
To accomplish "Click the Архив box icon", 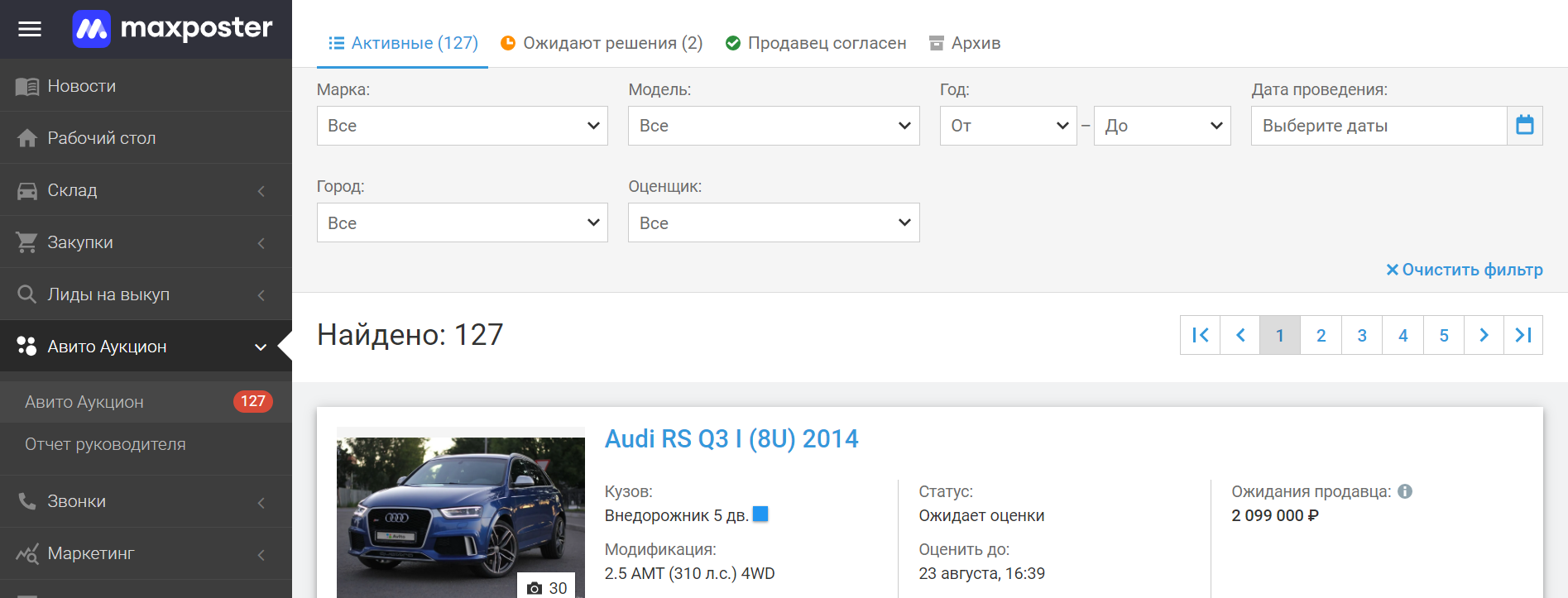I will click(937, 43).
